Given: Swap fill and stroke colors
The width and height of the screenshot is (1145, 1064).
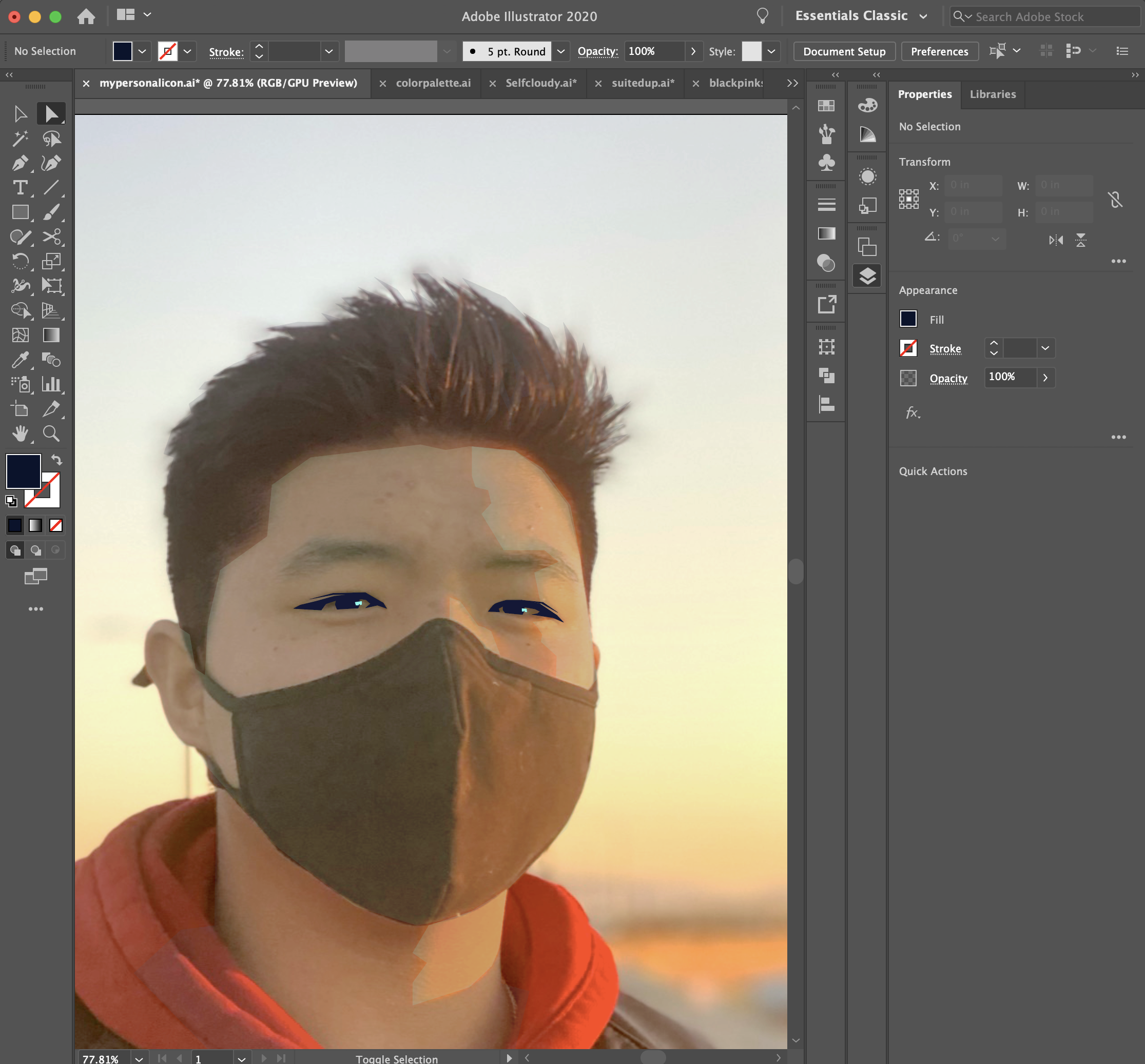Looking at the screenshot, I should point(56,460).
